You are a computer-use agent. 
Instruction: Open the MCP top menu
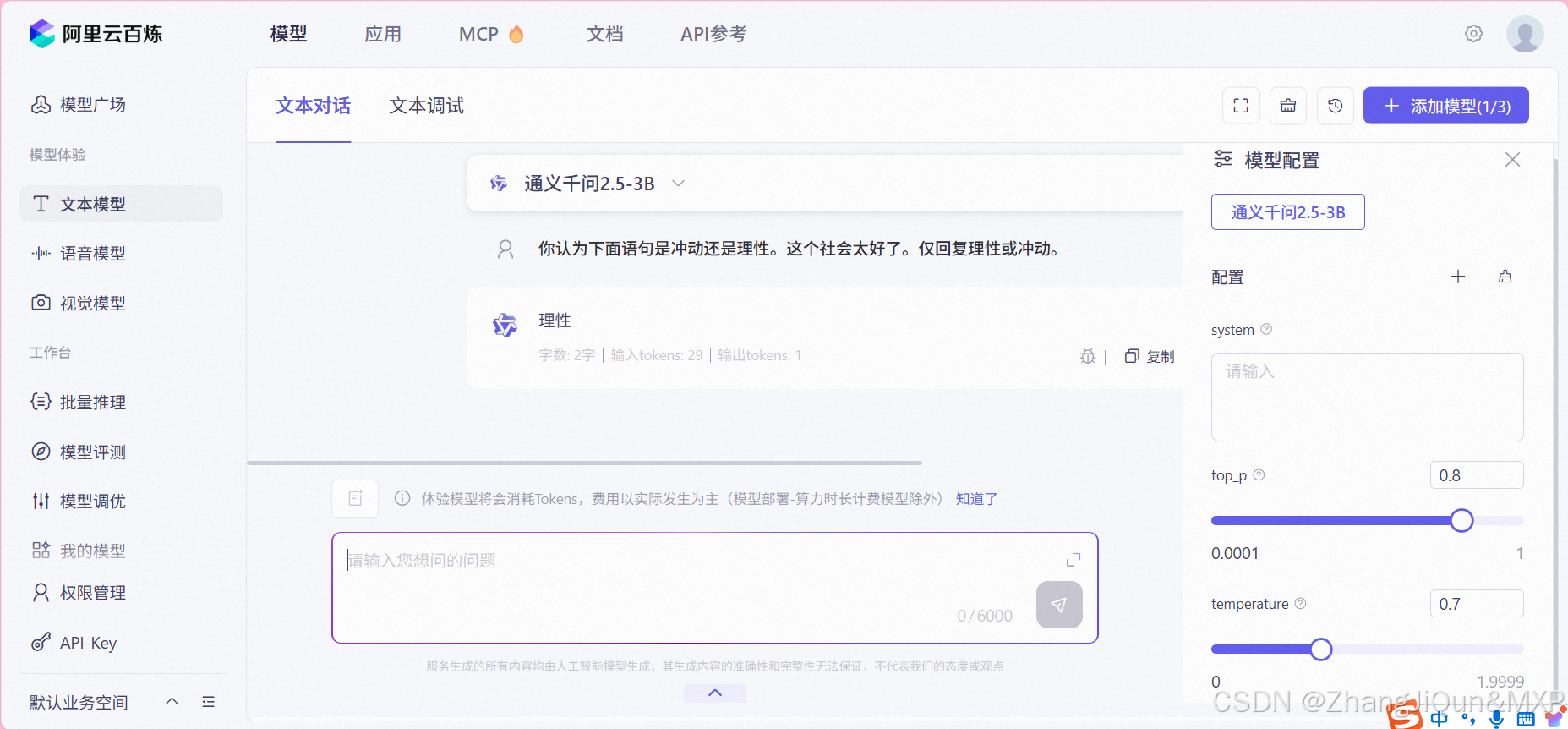[491, 34]
